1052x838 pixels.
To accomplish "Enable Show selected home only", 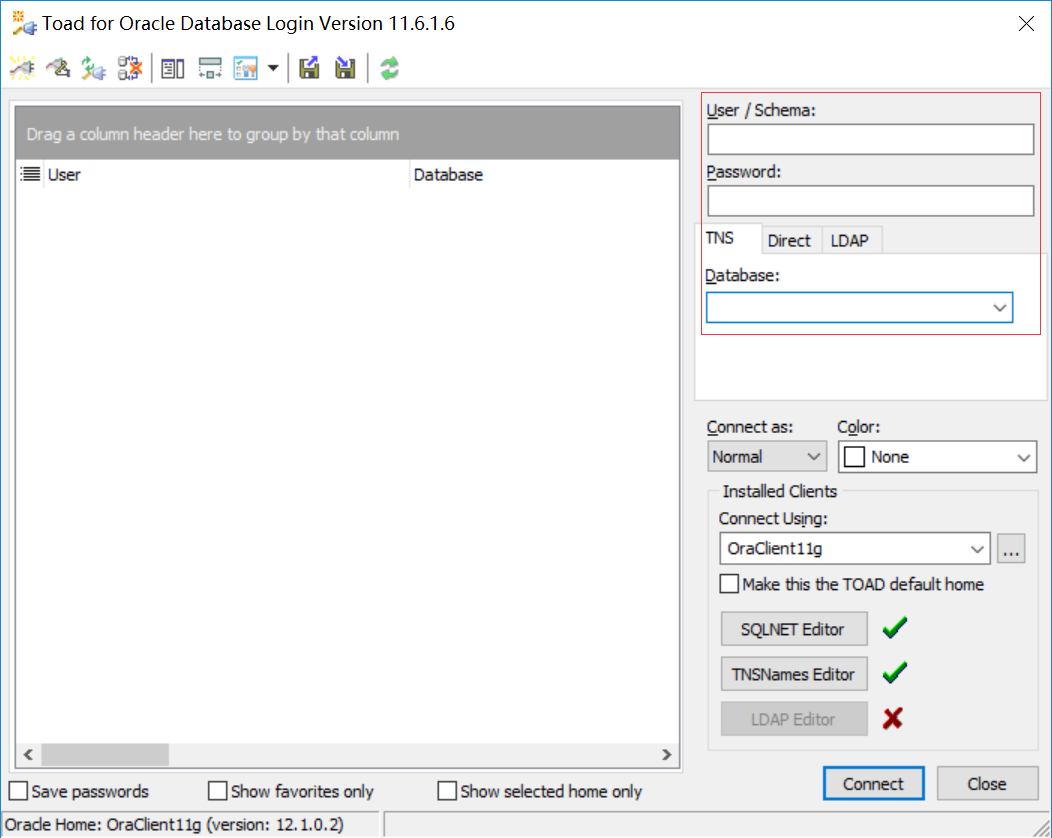I will (447, 791).
